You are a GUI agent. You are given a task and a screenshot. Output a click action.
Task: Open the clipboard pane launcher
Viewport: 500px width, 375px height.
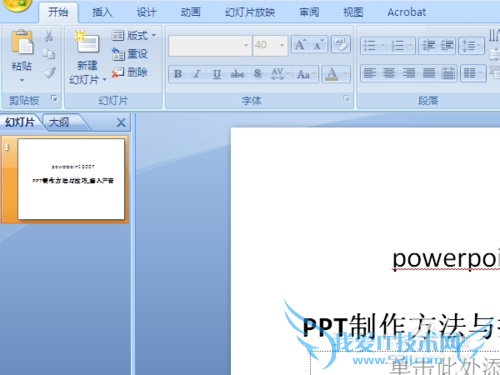[54, 98]
